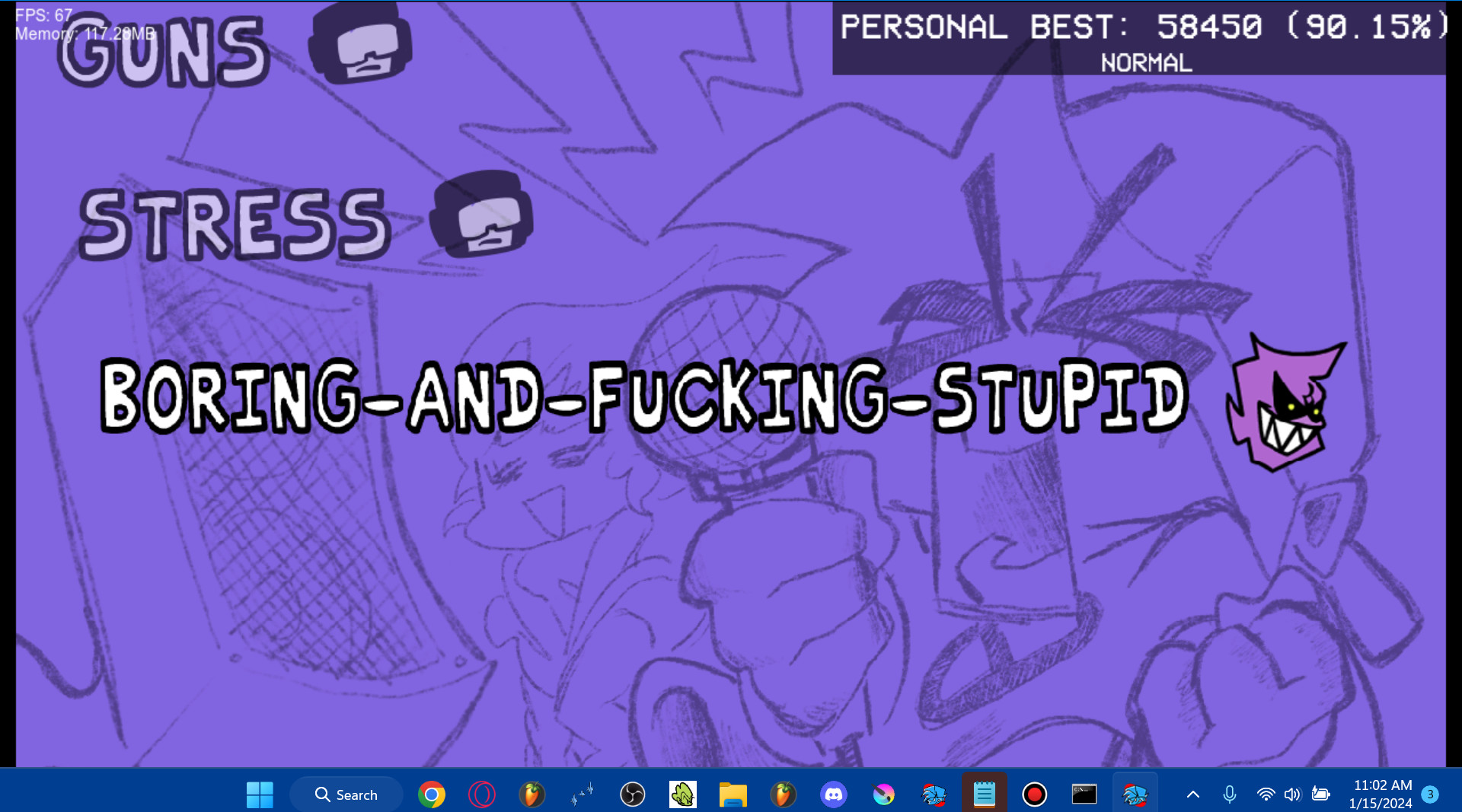Click the Tankman icon beside STRESS
The width and height of the screenshot is (1462, 812).
click(x=481, y=214)
